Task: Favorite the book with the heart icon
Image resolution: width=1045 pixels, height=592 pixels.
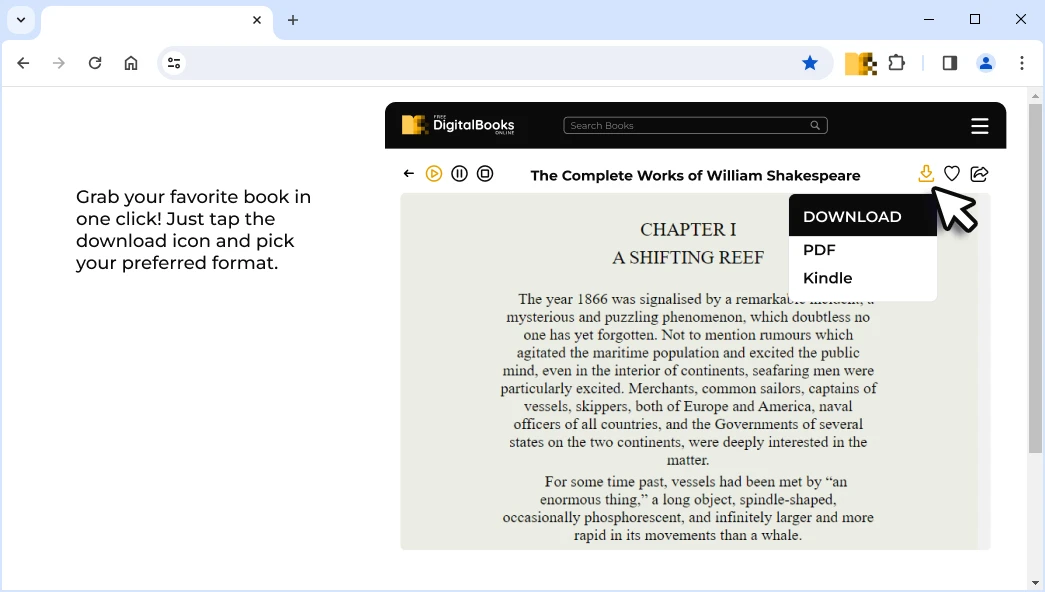Action: [952, 174]
